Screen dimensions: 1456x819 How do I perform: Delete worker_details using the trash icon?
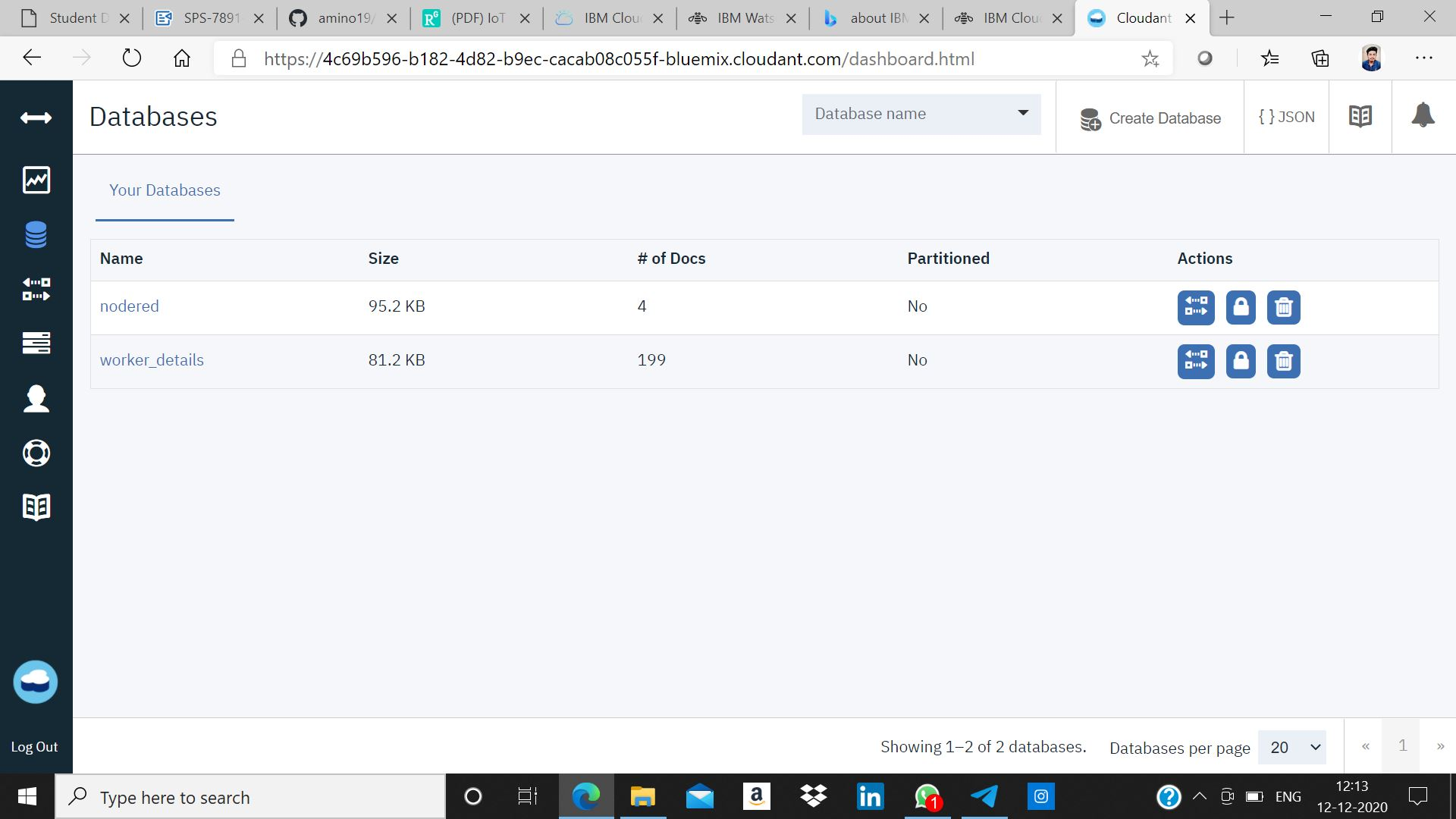(1283, 361)
